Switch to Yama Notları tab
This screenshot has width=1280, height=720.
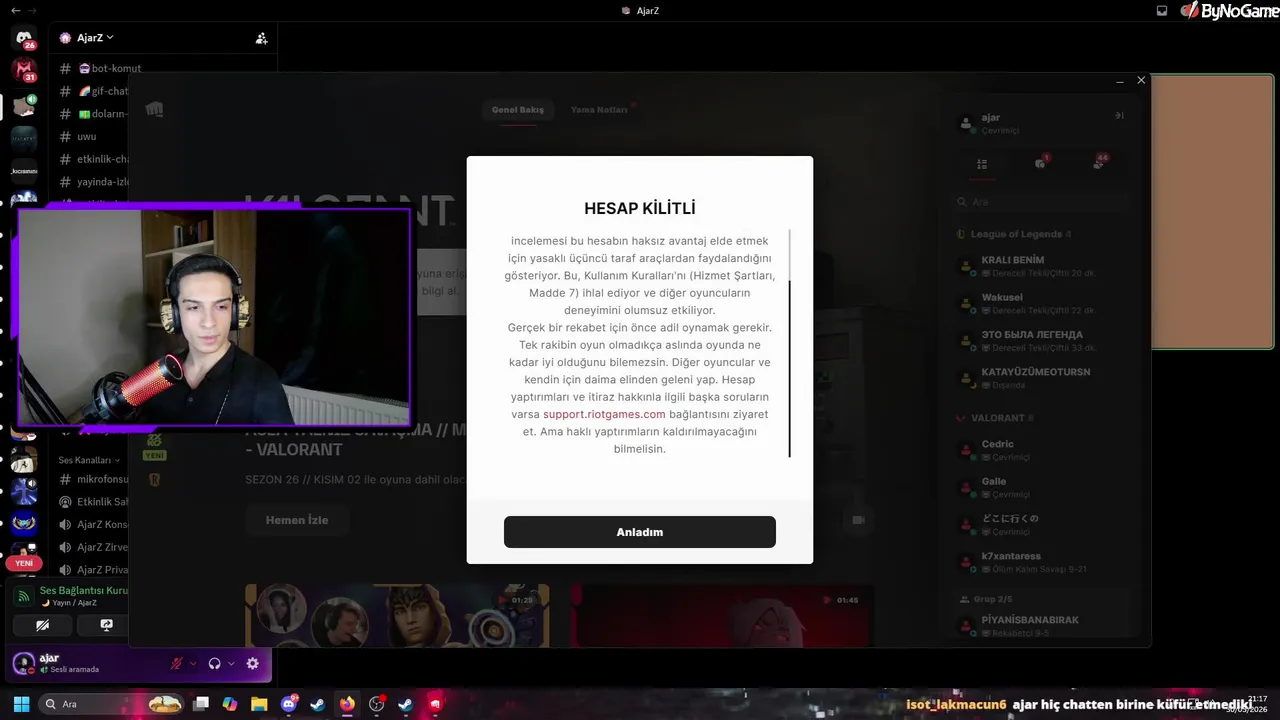coord(599,110)
